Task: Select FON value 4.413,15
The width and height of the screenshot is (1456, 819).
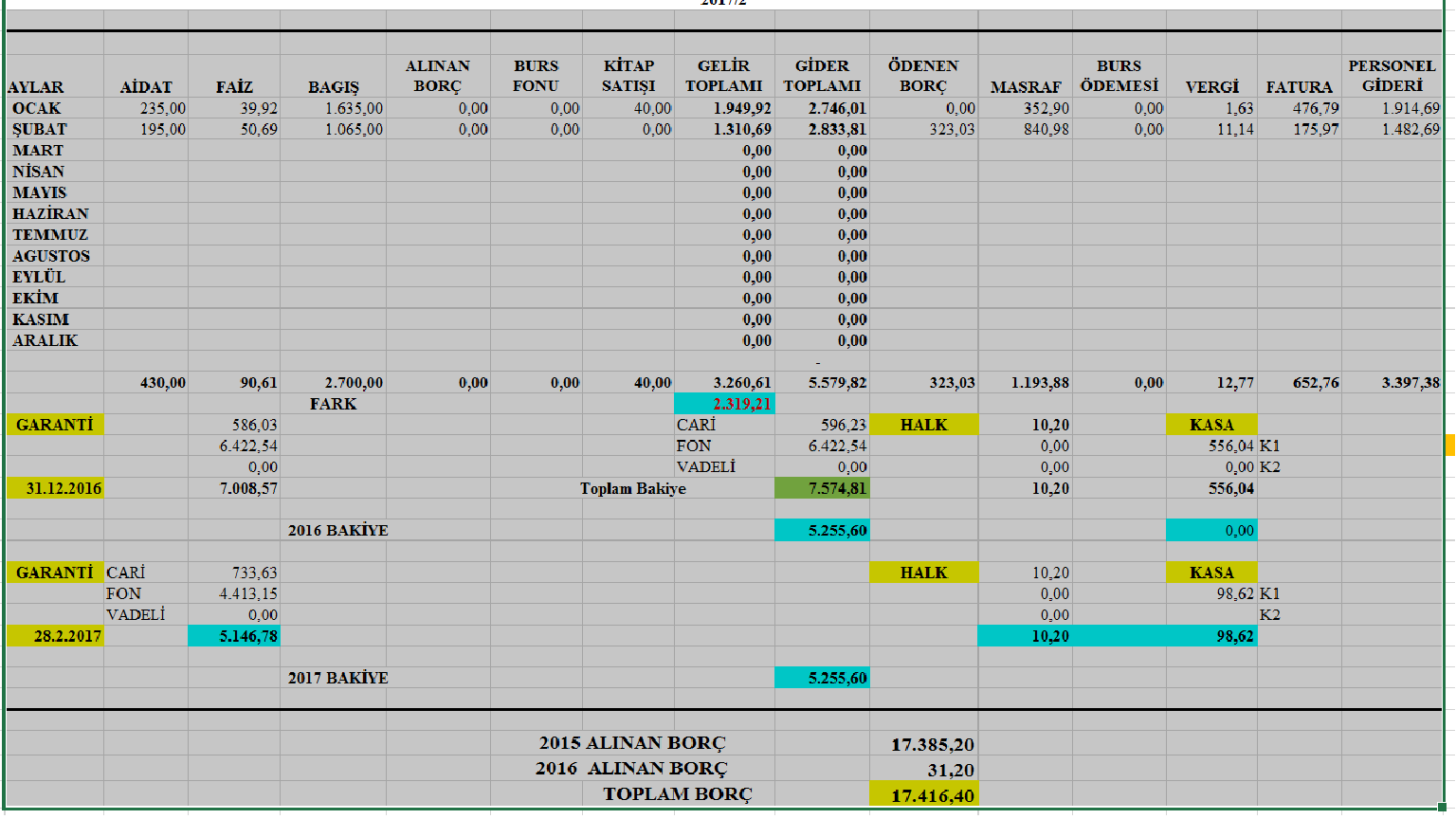Action: (x=234, y=593)
